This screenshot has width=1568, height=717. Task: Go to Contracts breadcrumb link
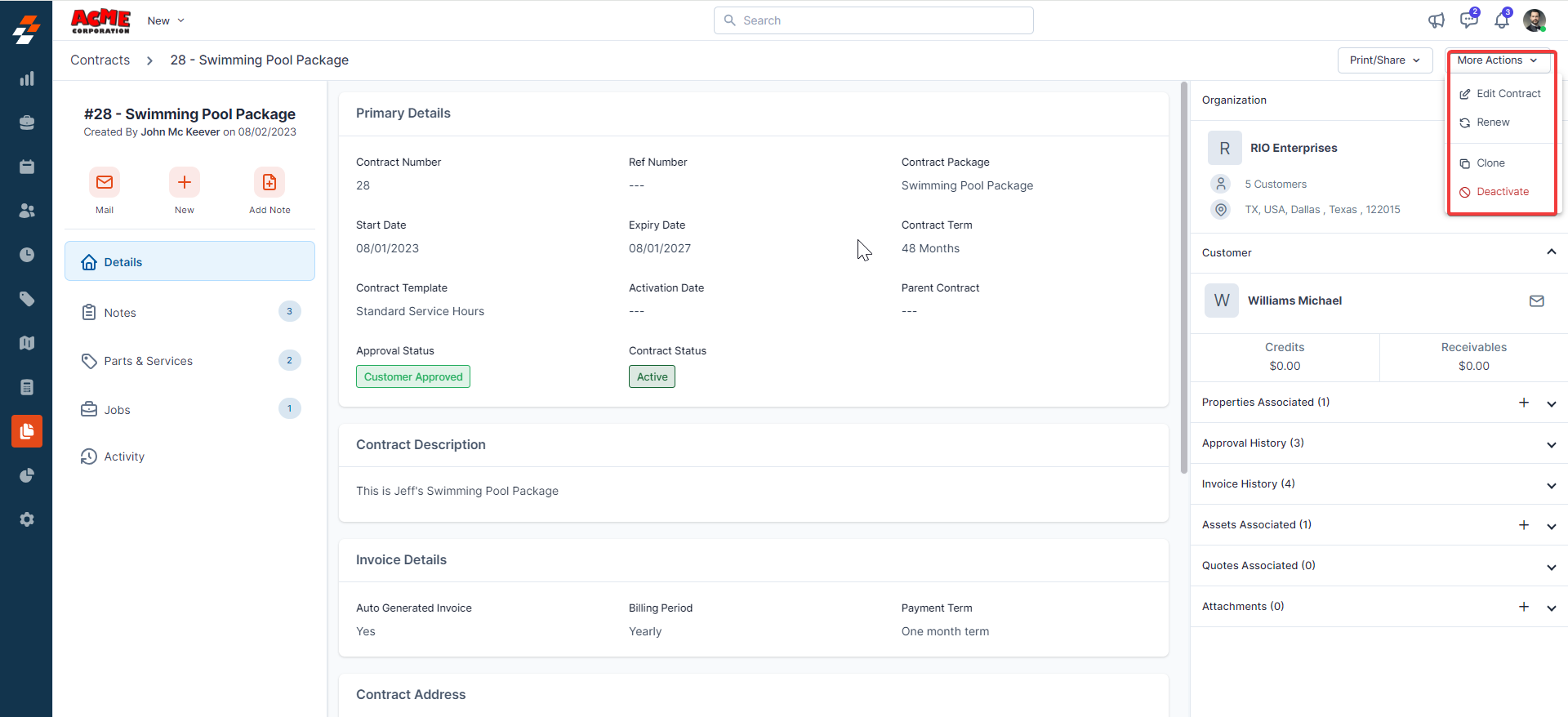[100, 60]
